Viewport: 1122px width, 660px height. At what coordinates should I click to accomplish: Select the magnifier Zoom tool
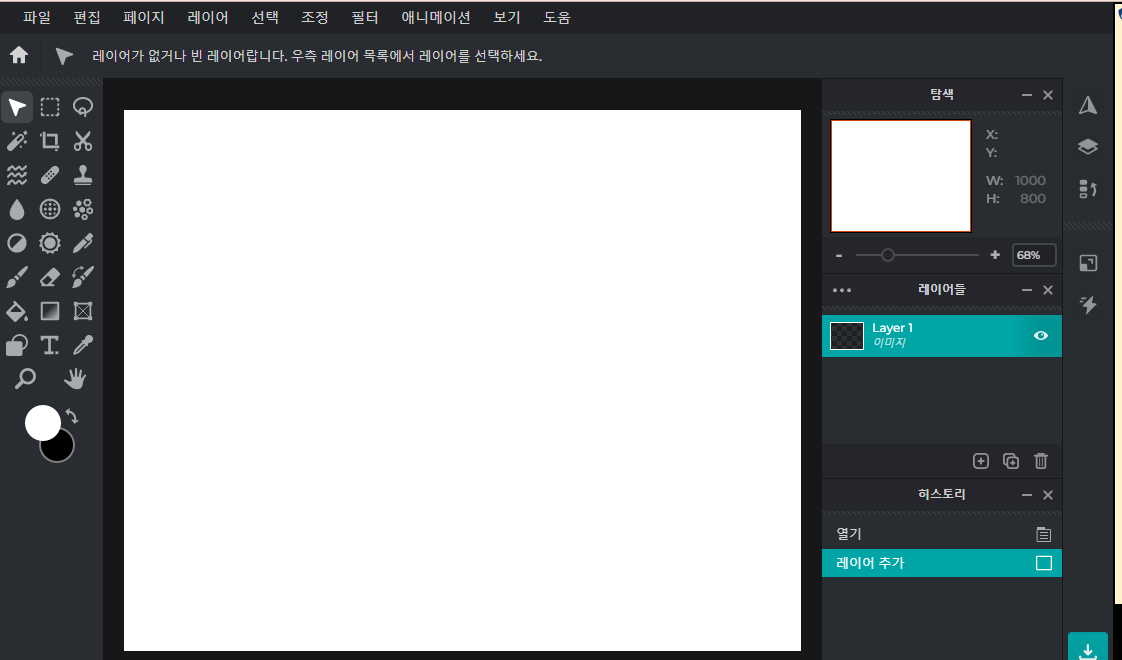(25, 379)
